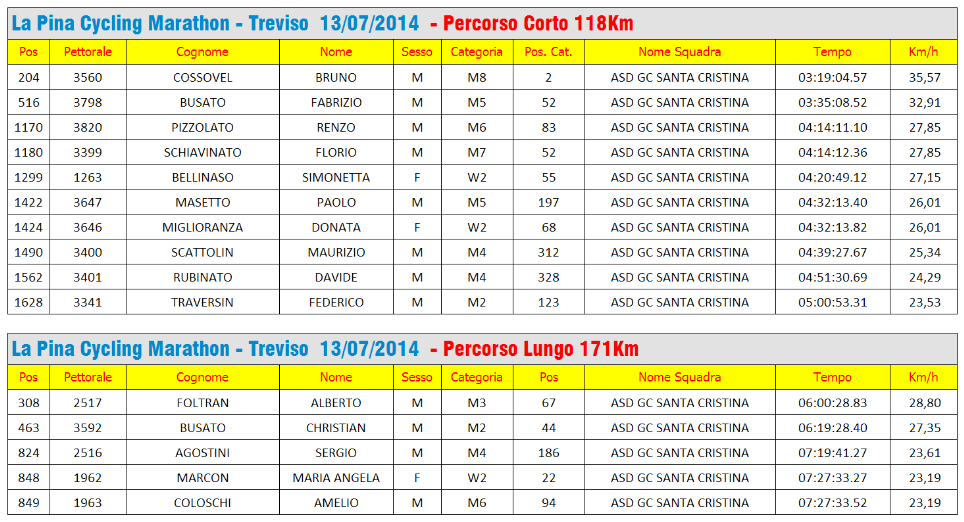Select surname COLOSCHI
Viewport: 964px width, 522px height.
click(x=202, y=503)
